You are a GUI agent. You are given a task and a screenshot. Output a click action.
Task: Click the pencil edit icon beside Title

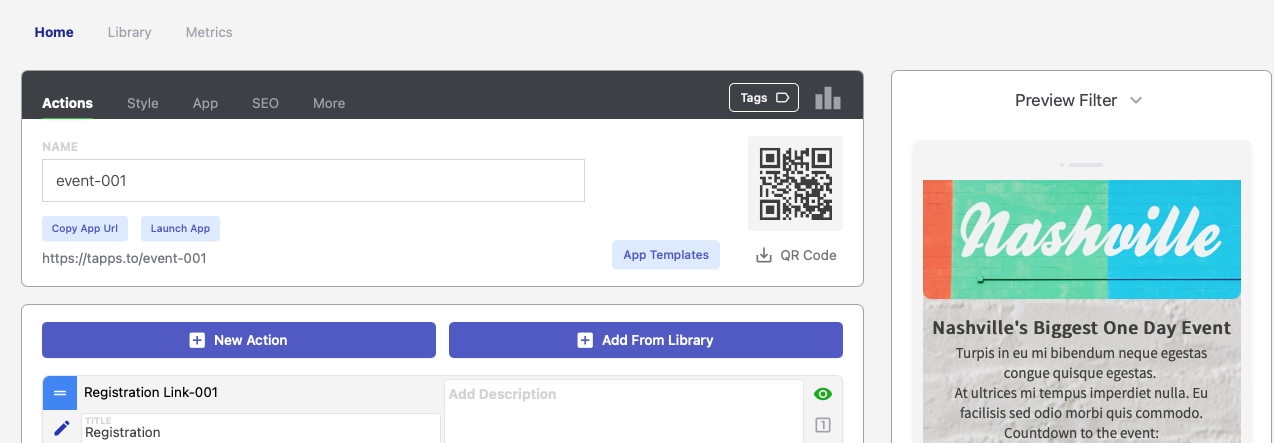click(x=62, y=428)
